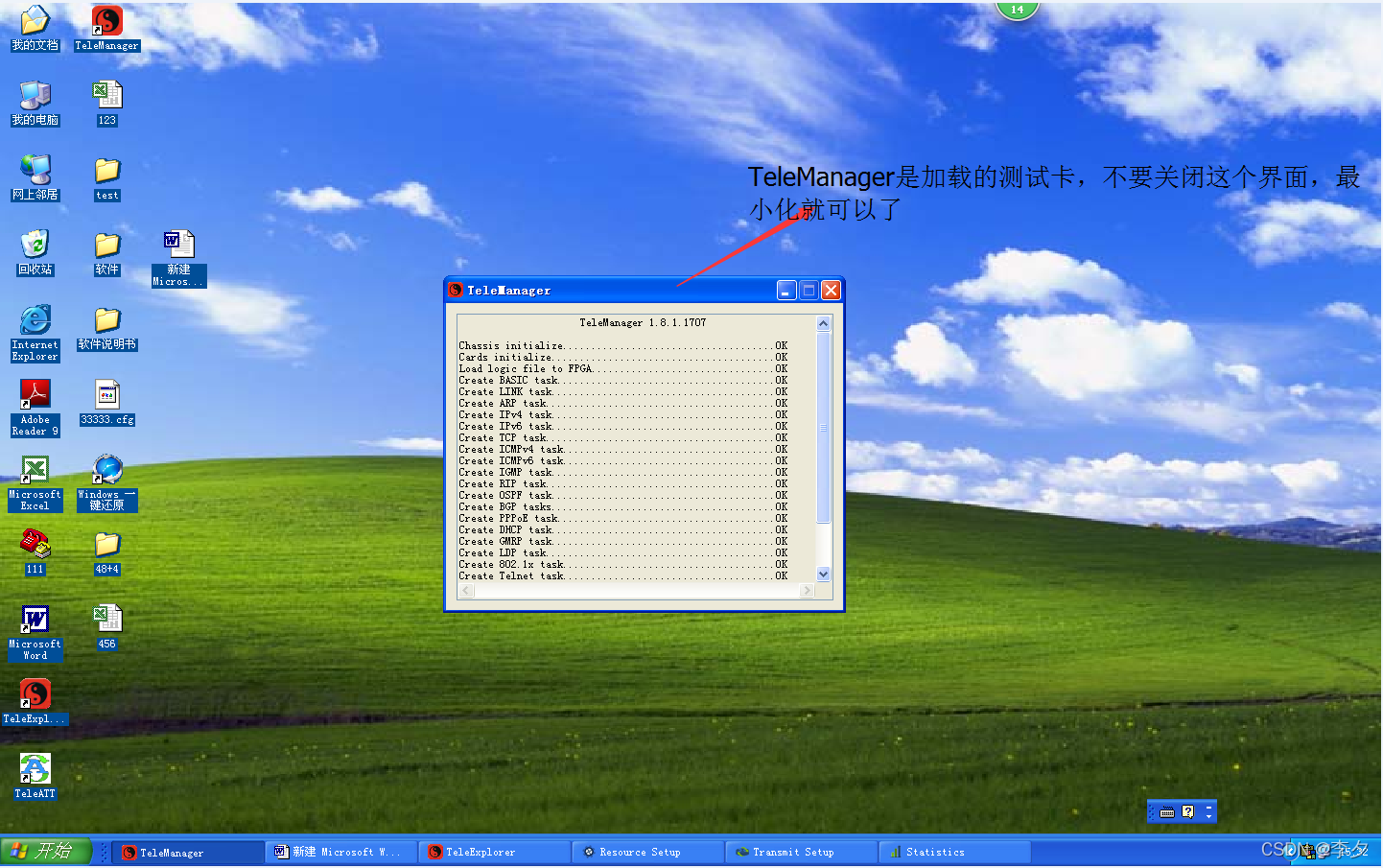The image size is (1383, 868).
Task: Click the 'Create IPv4 task' line
Action: pos(623,415)
